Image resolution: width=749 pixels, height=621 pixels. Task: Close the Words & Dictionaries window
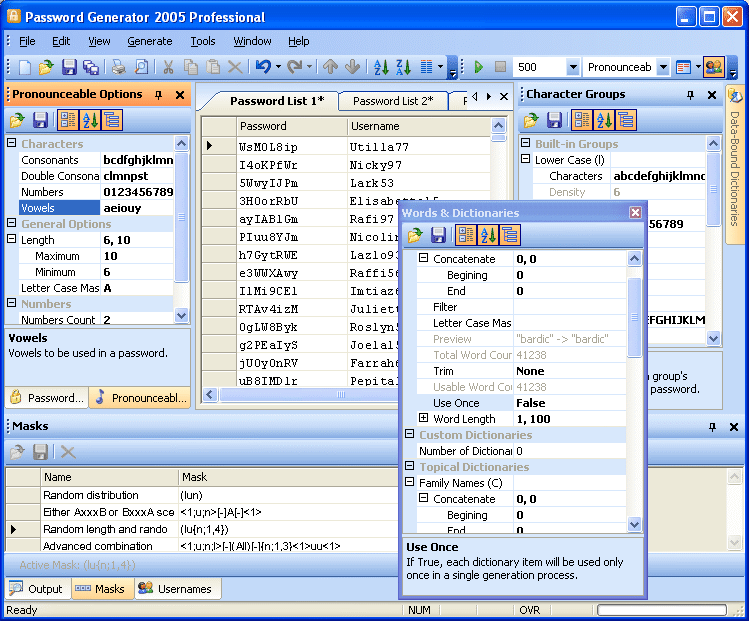click(x=635, y=213)
